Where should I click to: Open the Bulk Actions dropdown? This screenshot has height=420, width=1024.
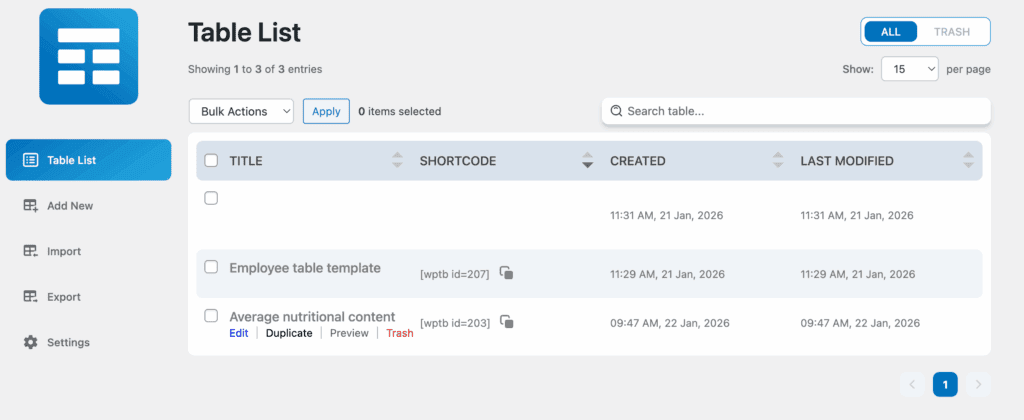242,111
